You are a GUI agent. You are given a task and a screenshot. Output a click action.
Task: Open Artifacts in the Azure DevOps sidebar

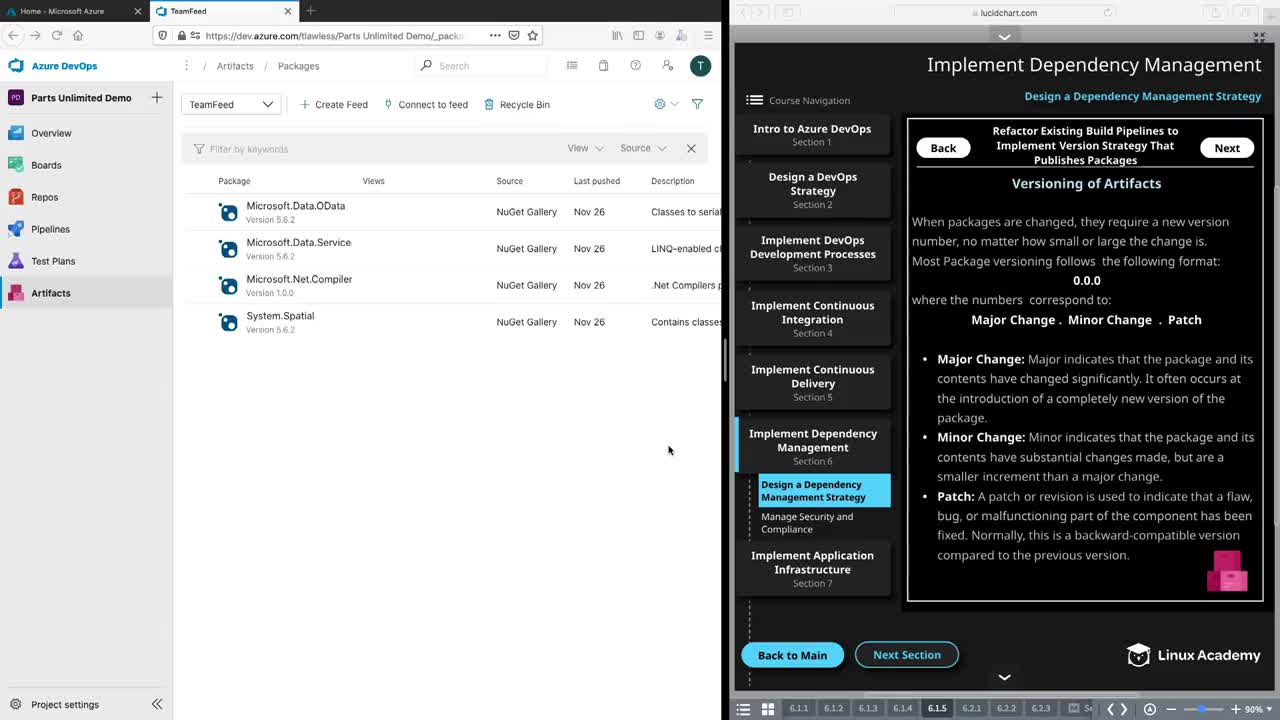pyautogui.click(x=50, y=293)
